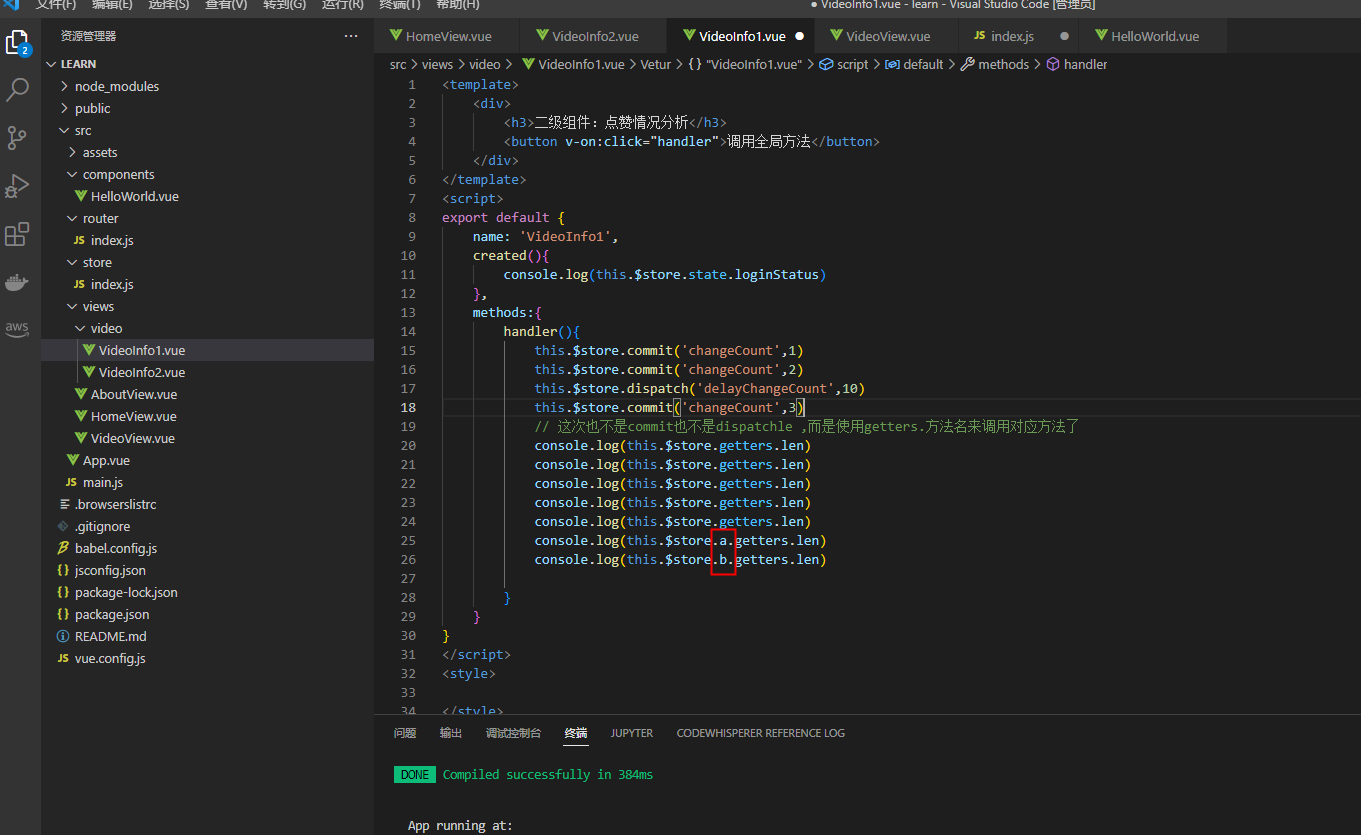Open the JUPYTER panel tab
This screenshot has width=1361, height=835.
632,733
